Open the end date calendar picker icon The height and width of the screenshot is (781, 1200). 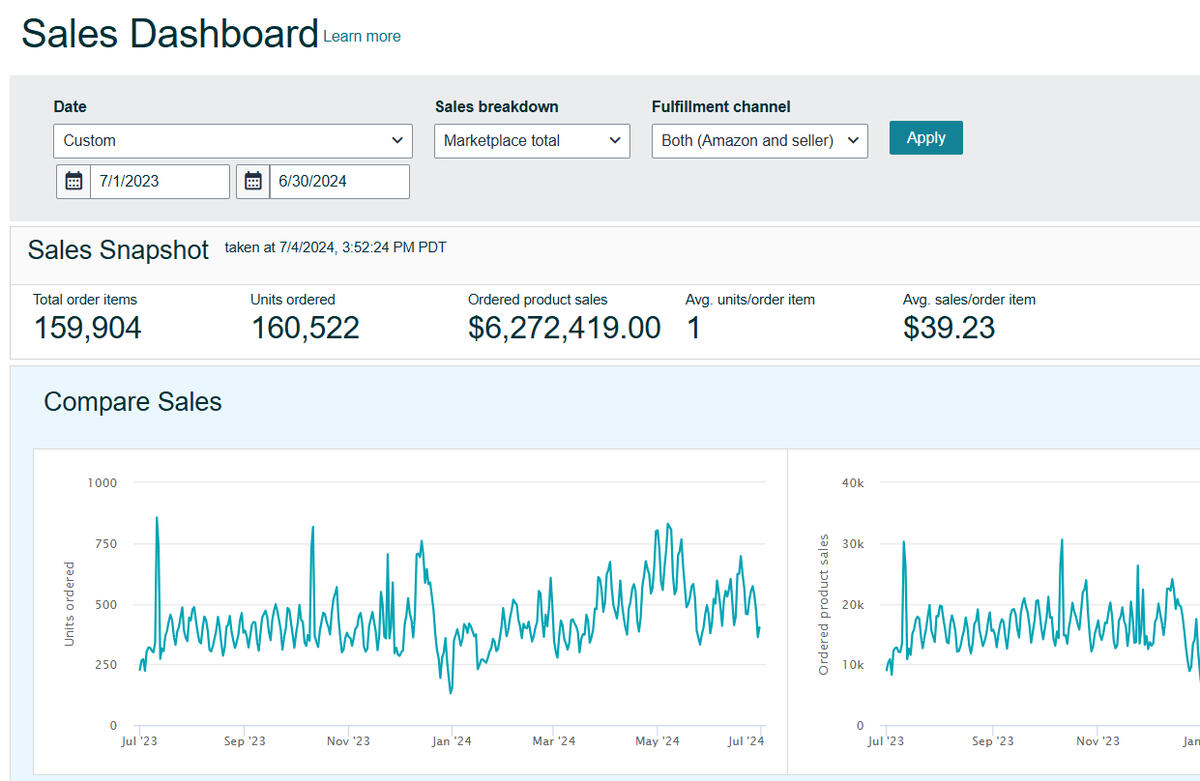(x=253, y=181)
